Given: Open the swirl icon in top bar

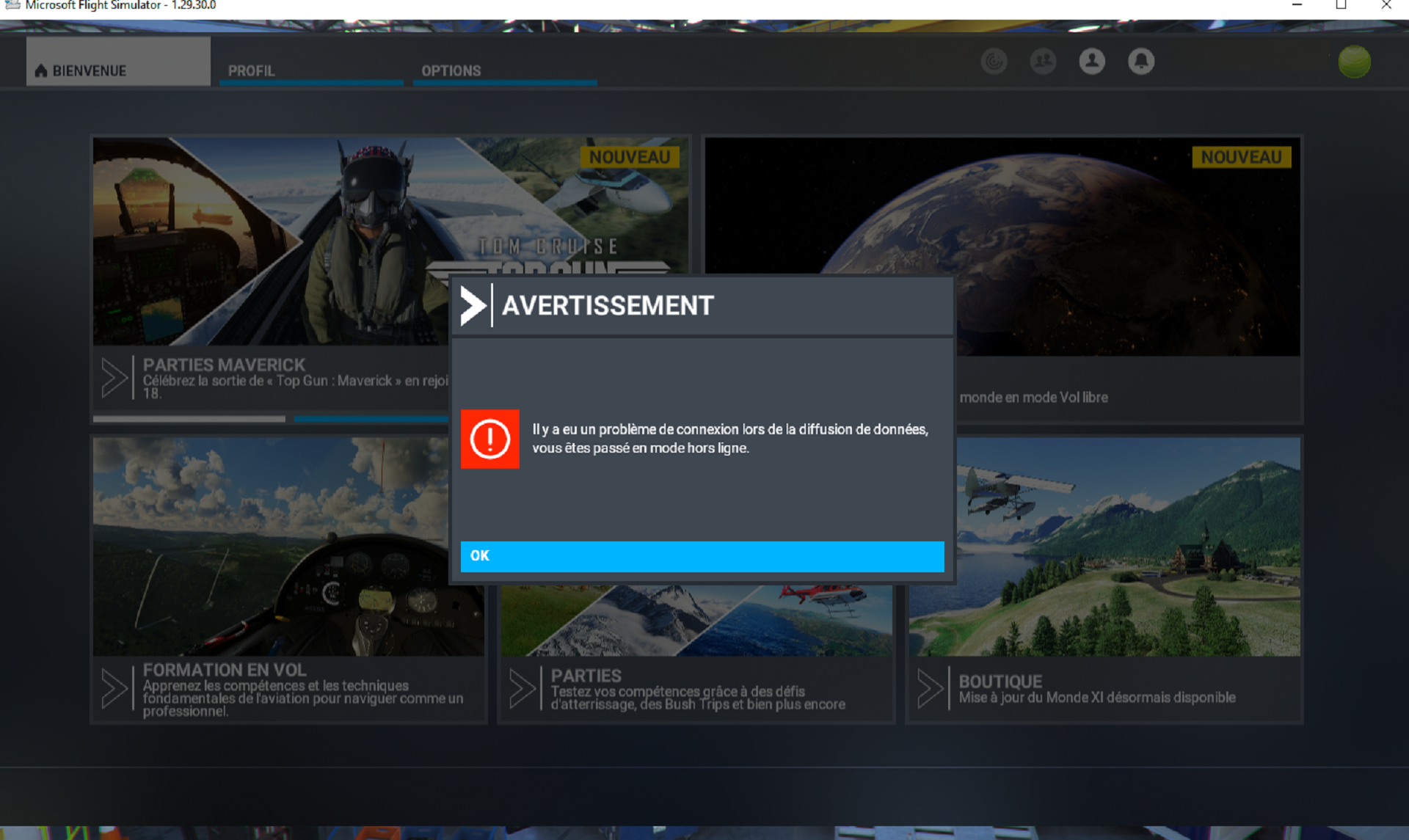Looking at the screenshot, I should [994, 62].
